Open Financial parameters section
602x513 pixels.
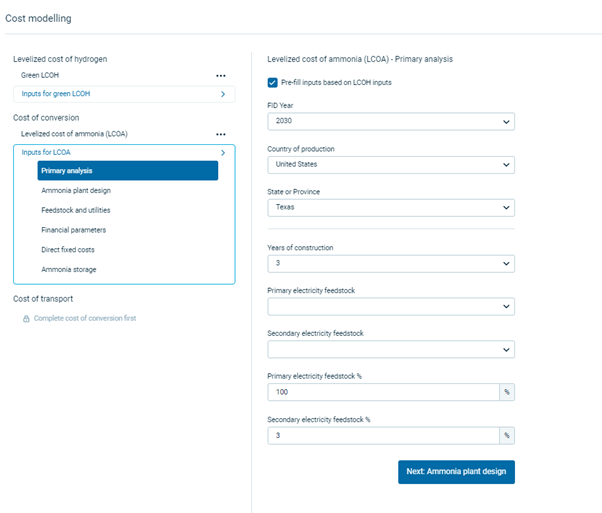pos(74,230)
